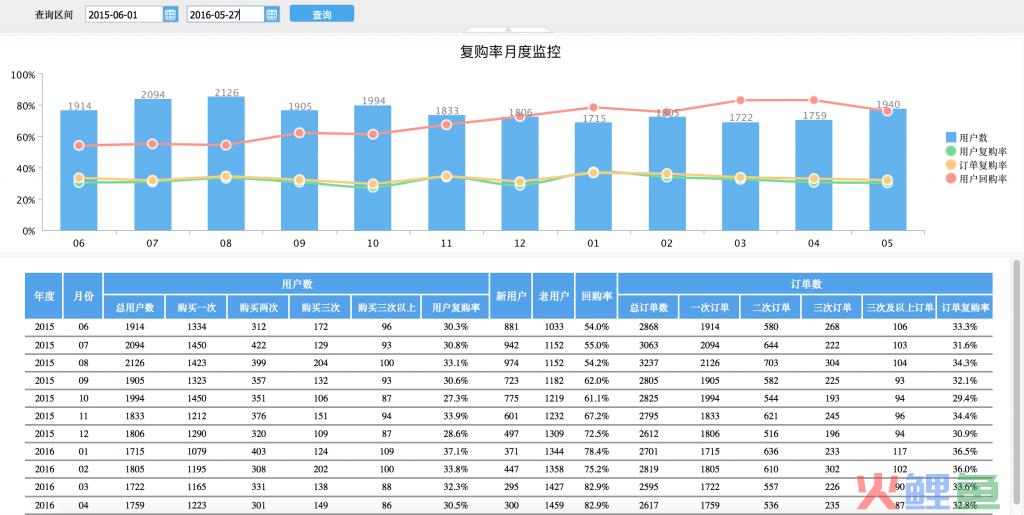Click the 订单复购率 column header

965,307
